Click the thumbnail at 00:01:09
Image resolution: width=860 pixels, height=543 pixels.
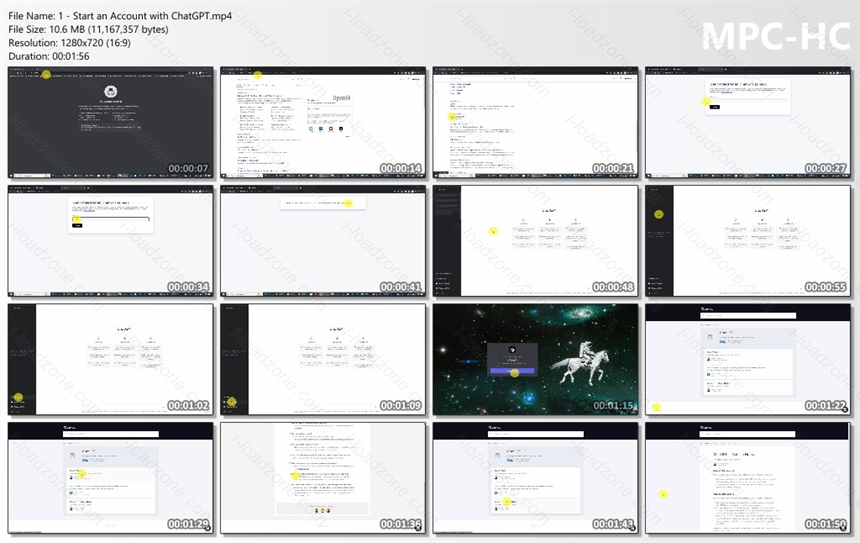(x=323, y=359)
